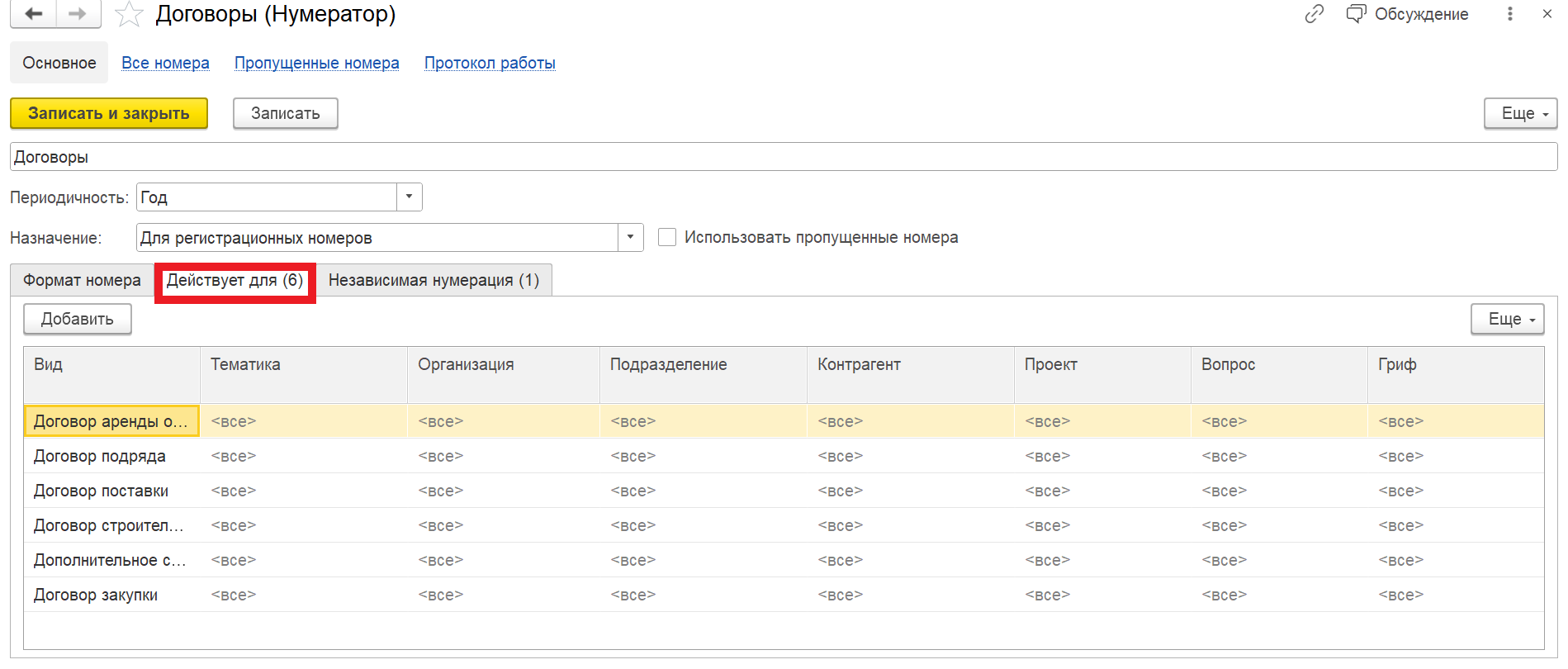Screen dimensions: 1568x669
Task: Click the back navigation arrow
Action: click(x=33, y=14)
